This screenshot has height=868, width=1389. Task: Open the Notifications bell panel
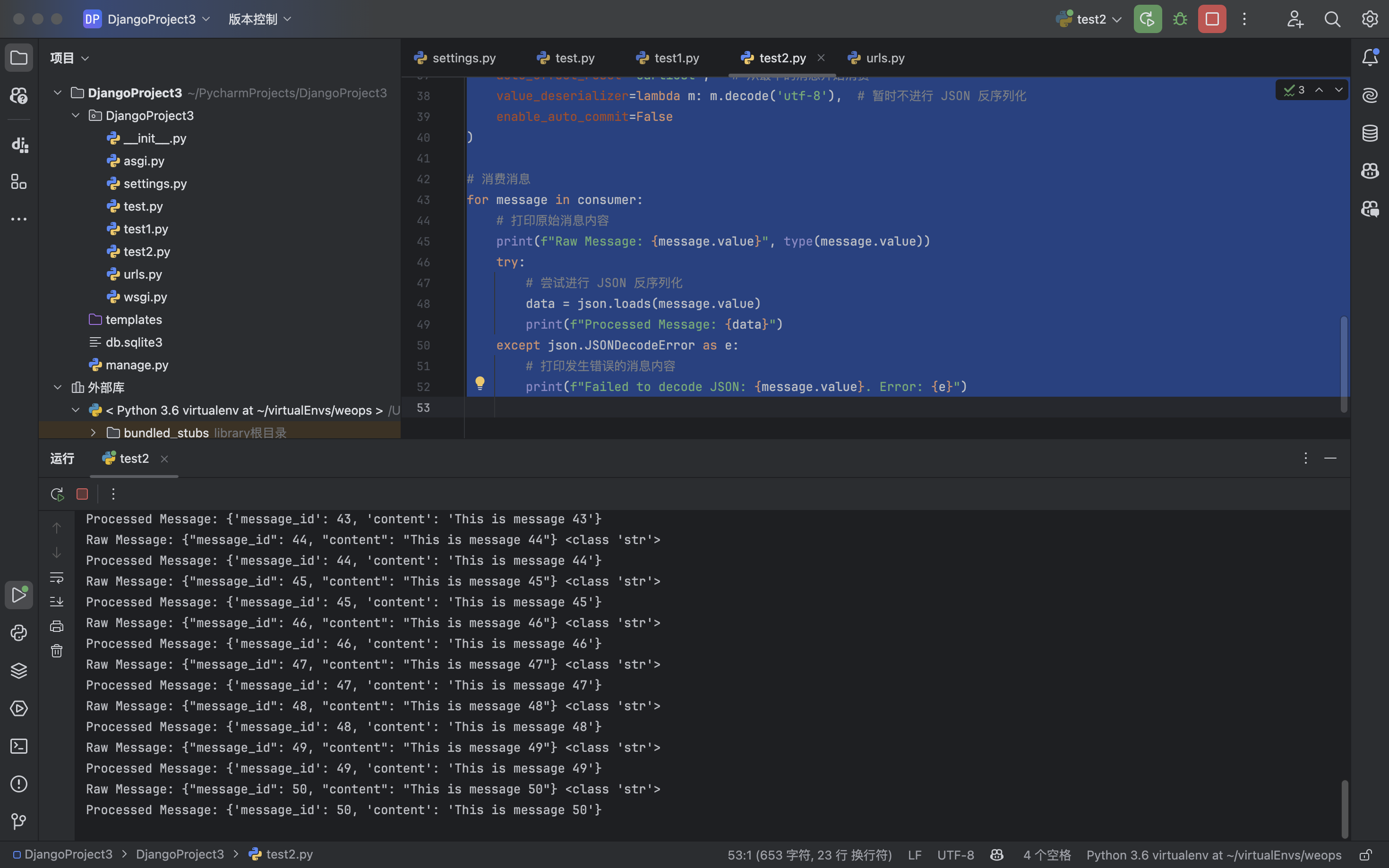pos(1370,58)
